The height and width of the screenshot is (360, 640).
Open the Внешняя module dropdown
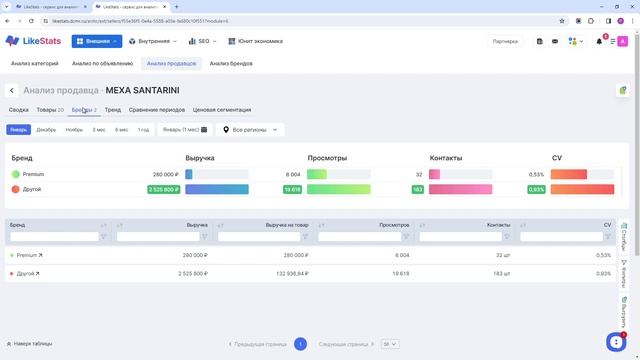(x=97, y=41)
